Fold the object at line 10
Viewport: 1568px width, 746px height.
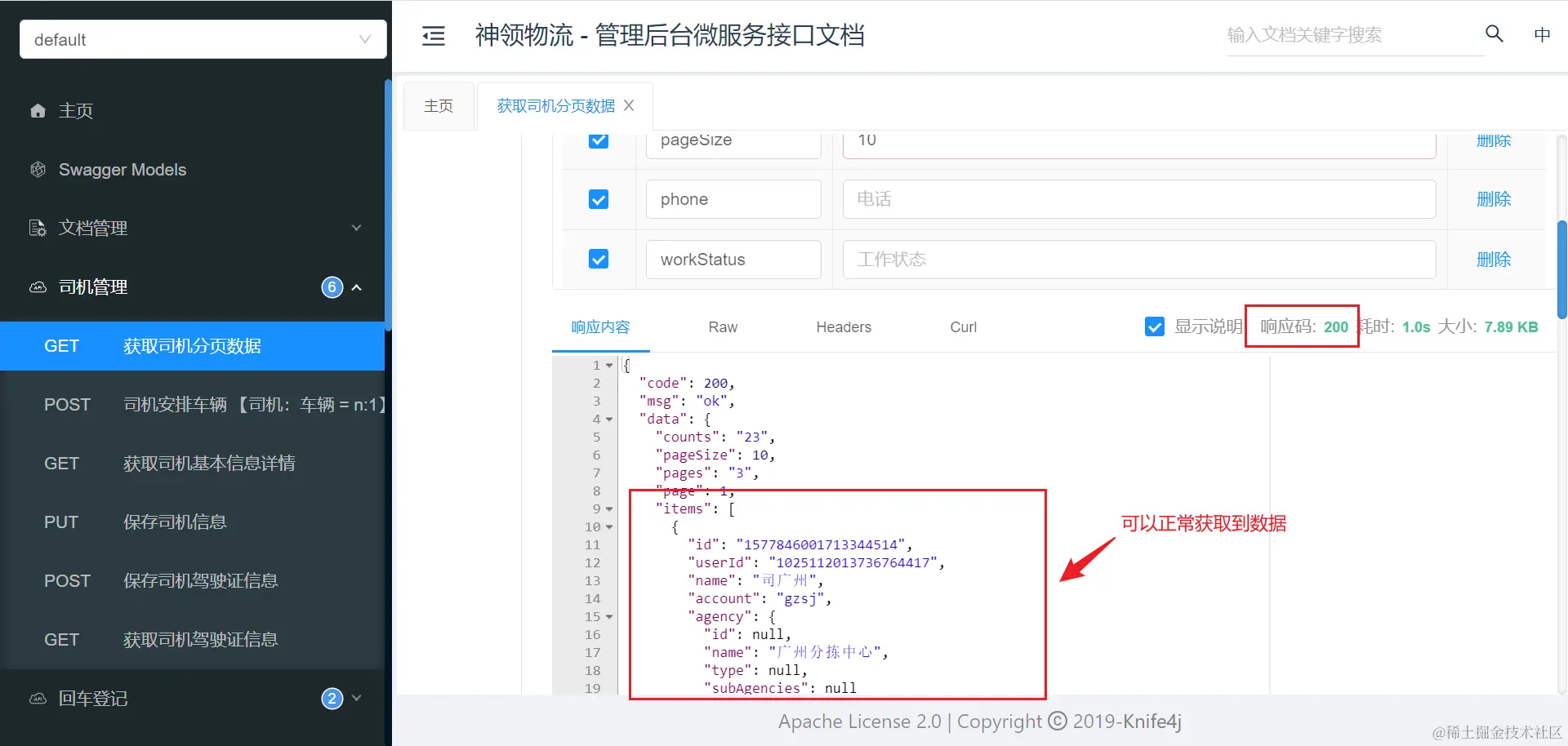point(609,527)
